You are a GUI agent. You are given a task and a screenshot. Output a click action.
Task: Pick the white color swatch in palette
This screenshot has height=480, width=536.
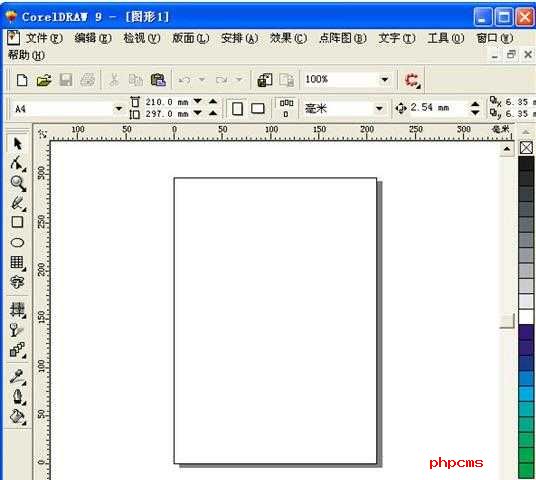coord(526,317)
